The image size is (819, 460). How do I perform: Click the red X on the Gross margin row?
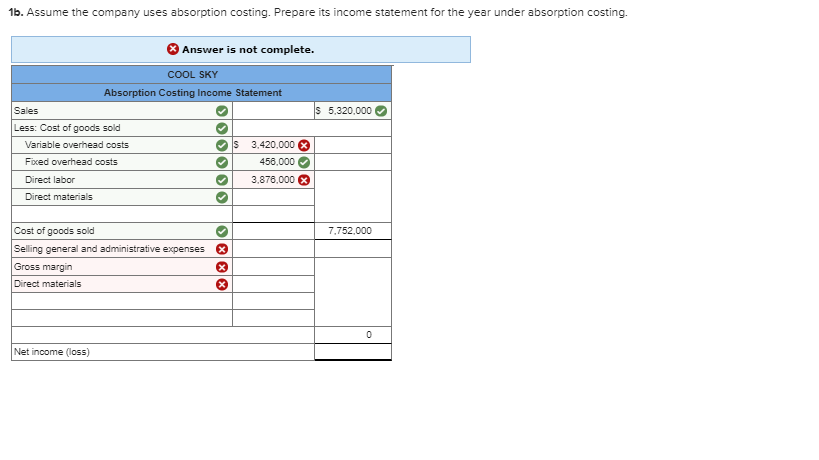pyautogui.click(x=222, y=267)
